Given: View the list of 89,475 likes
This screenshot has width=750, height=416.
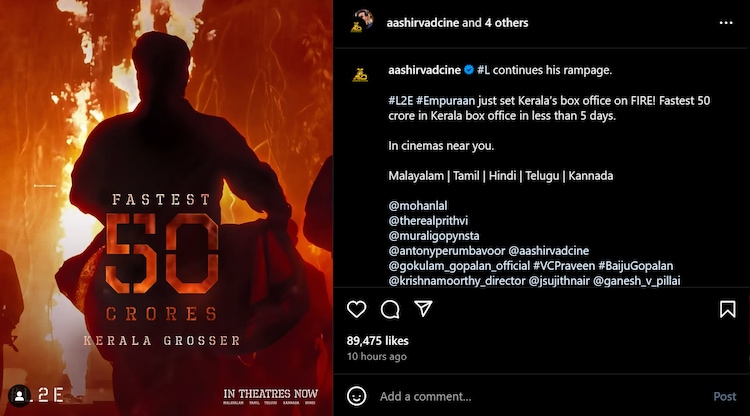Looking at the screenshot, I should coord(377,341).
